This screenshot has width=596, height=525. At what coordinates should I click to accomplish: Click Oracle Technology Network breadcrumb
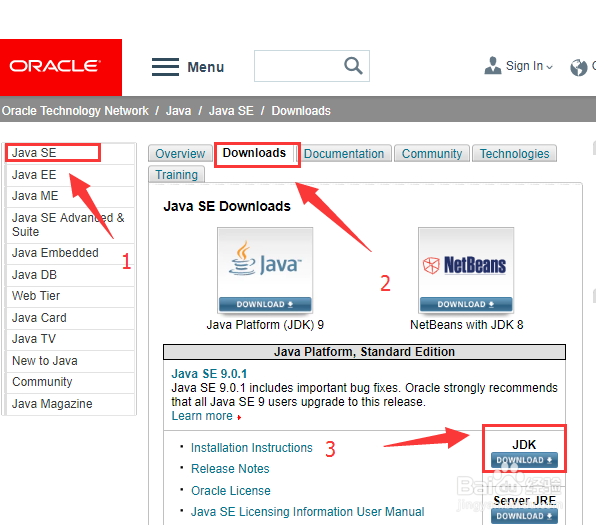[75, 111]
